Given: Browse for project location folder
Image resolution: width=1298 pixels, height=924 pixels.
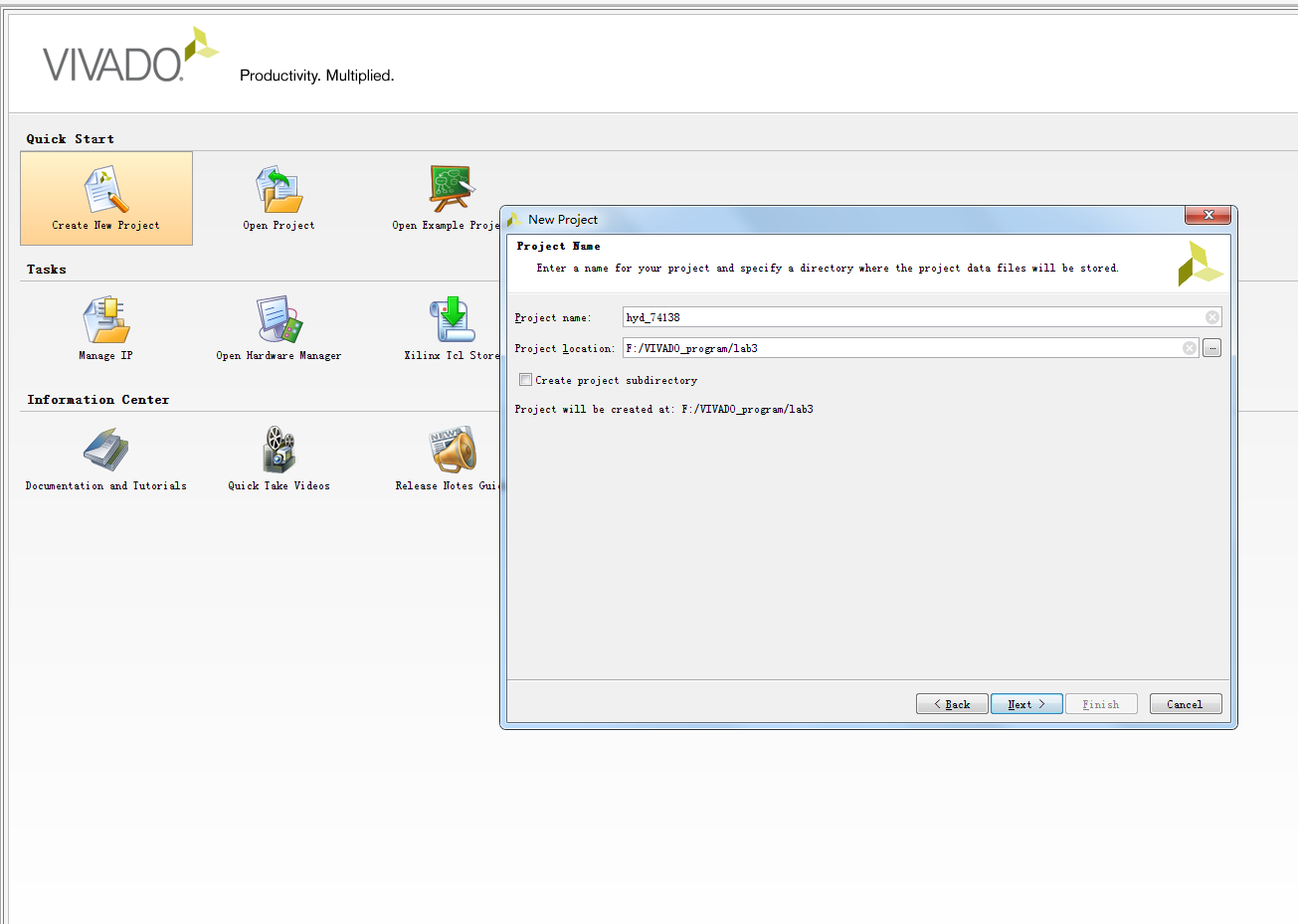Looking at the screenshot, I should click(x=1211, y=348).
